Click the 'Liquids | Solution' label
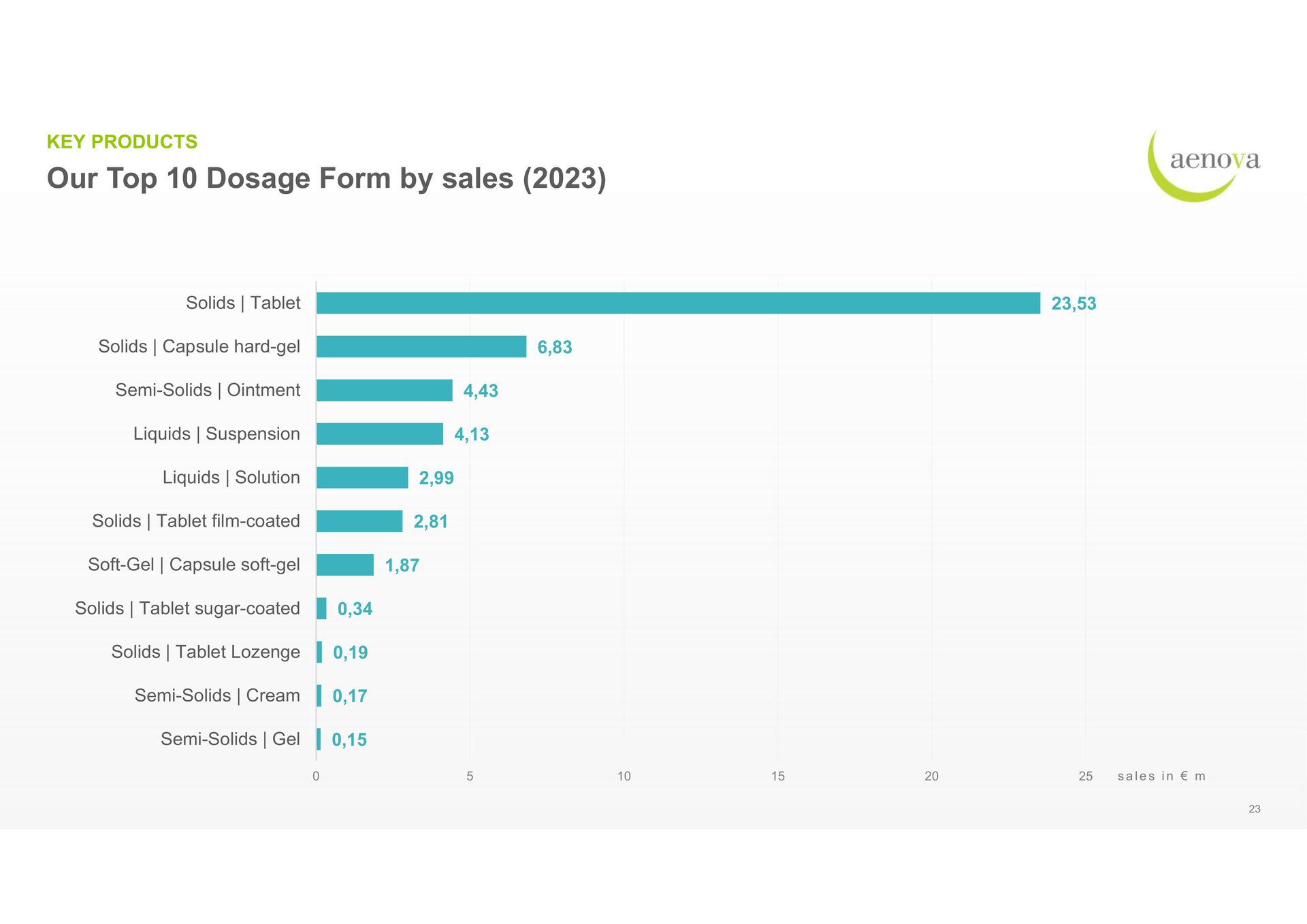 pyautogui.click(x=231, y=477)
